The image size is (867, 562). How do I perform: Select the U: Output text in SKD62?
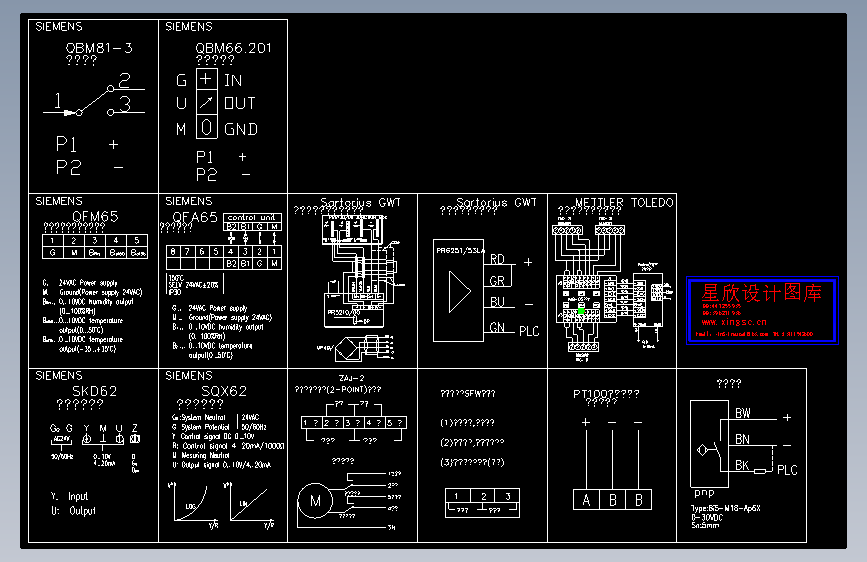(x=74, y=511)
